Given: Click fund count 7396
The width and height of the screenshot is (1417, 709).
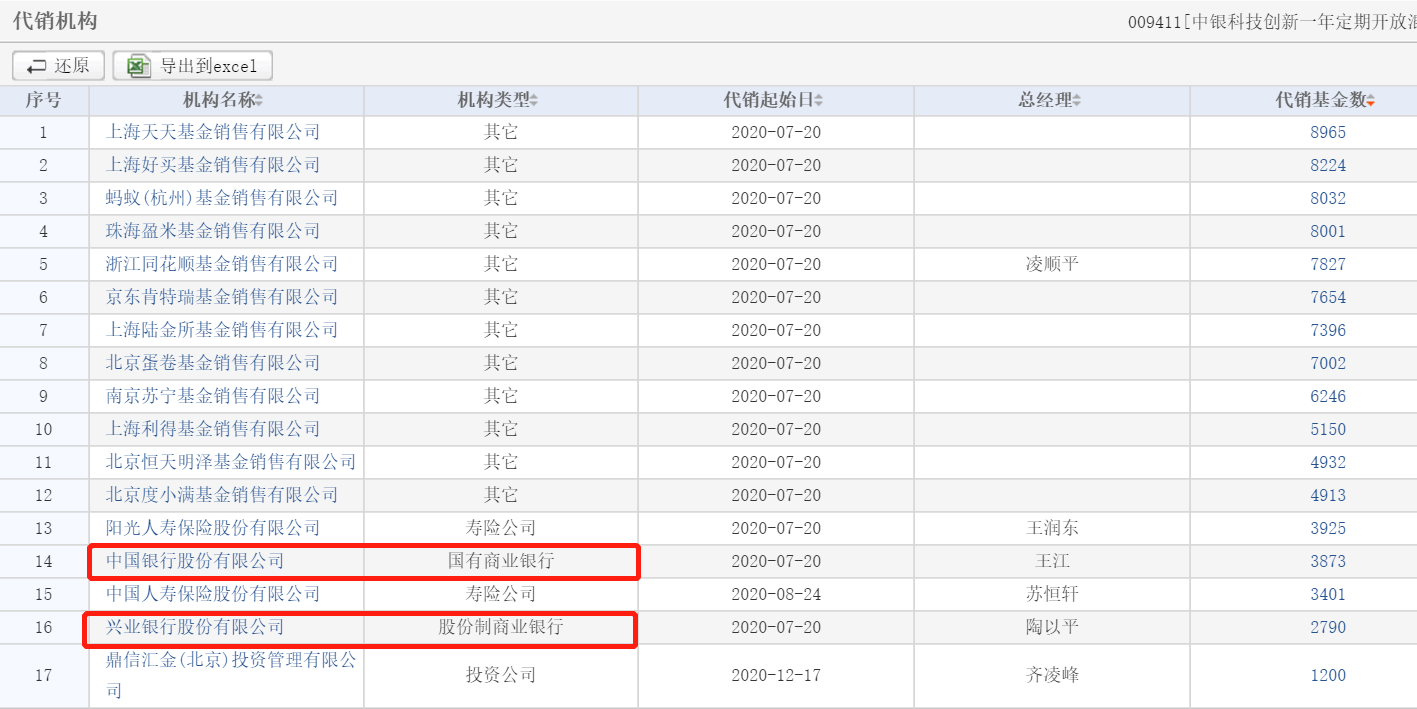Looking at the screenshot, I should [x=1328, y=330].
